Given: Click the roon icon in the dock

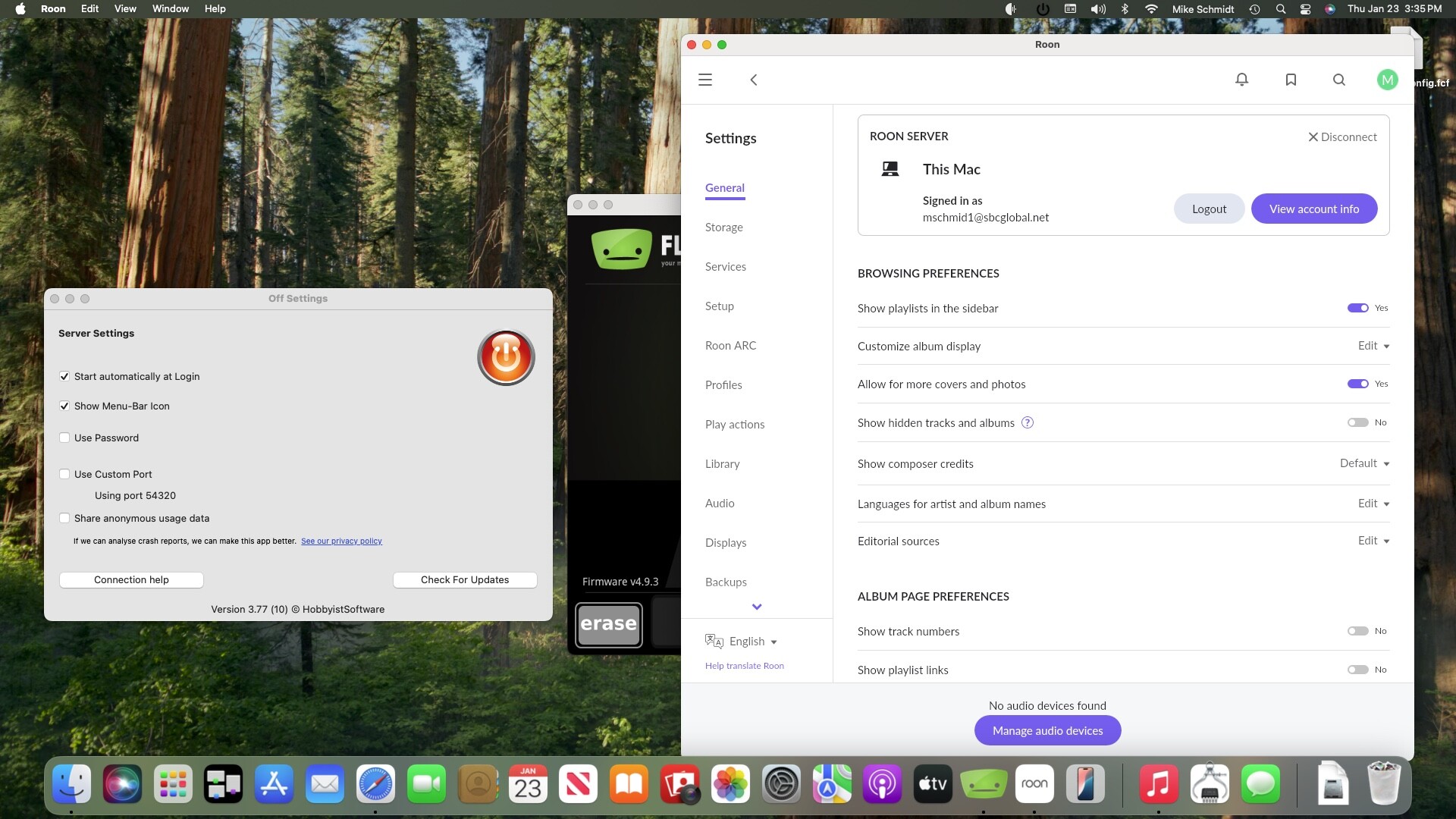Looking at the screenshot, I should [1034, 784].
